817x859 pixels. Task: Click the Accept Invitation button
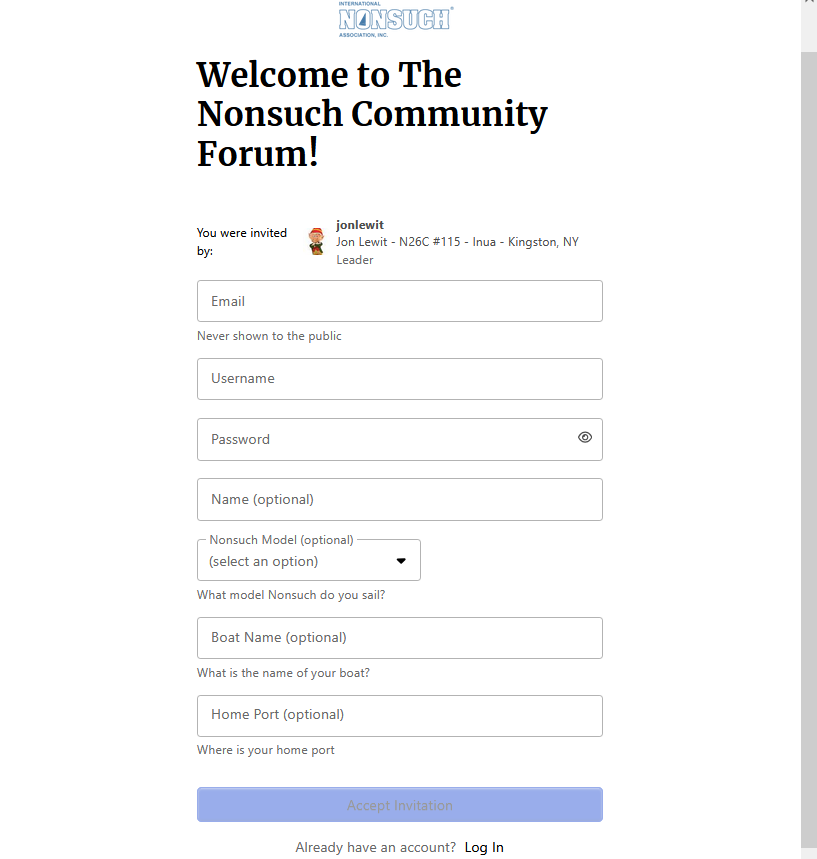[399, 804]
